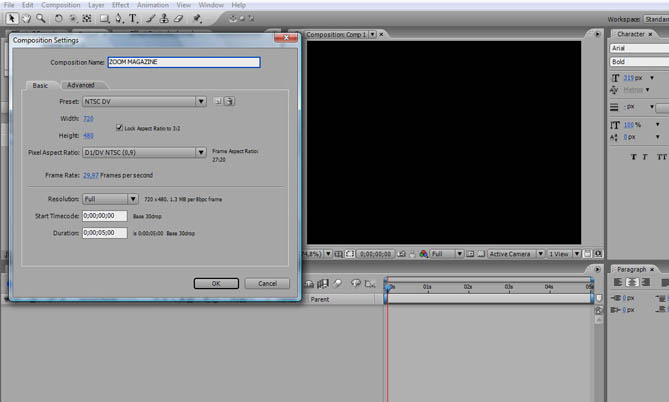Select the Rotation tool
The height and width of the screenshot is (402, 669).
(x=58, y=18)
